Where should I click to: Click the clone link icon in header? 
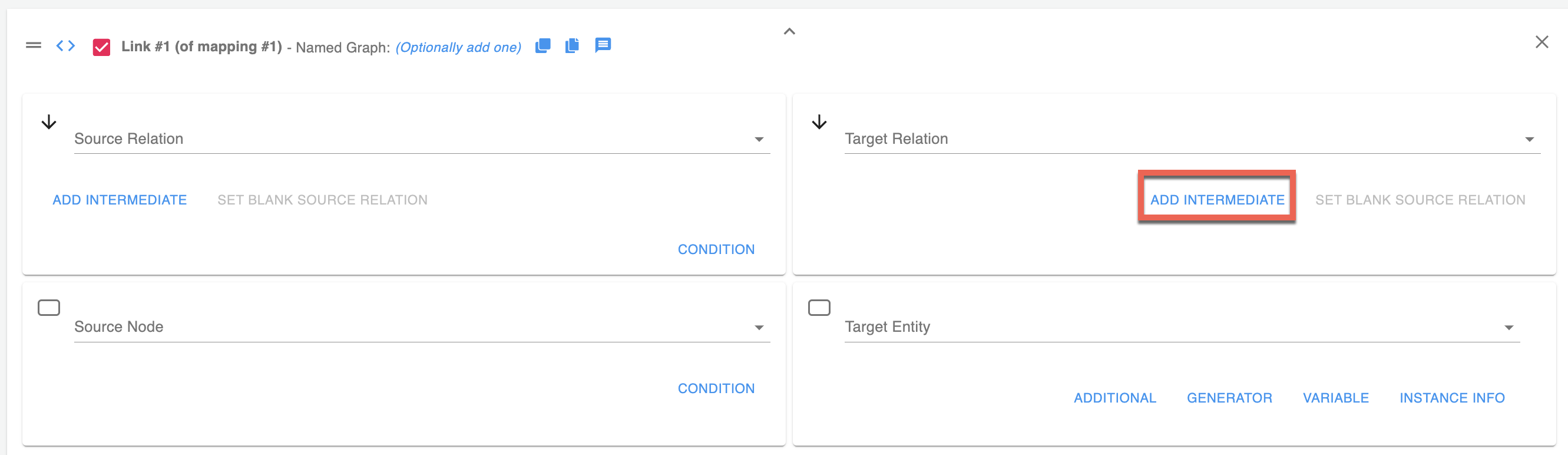point(542,46)
